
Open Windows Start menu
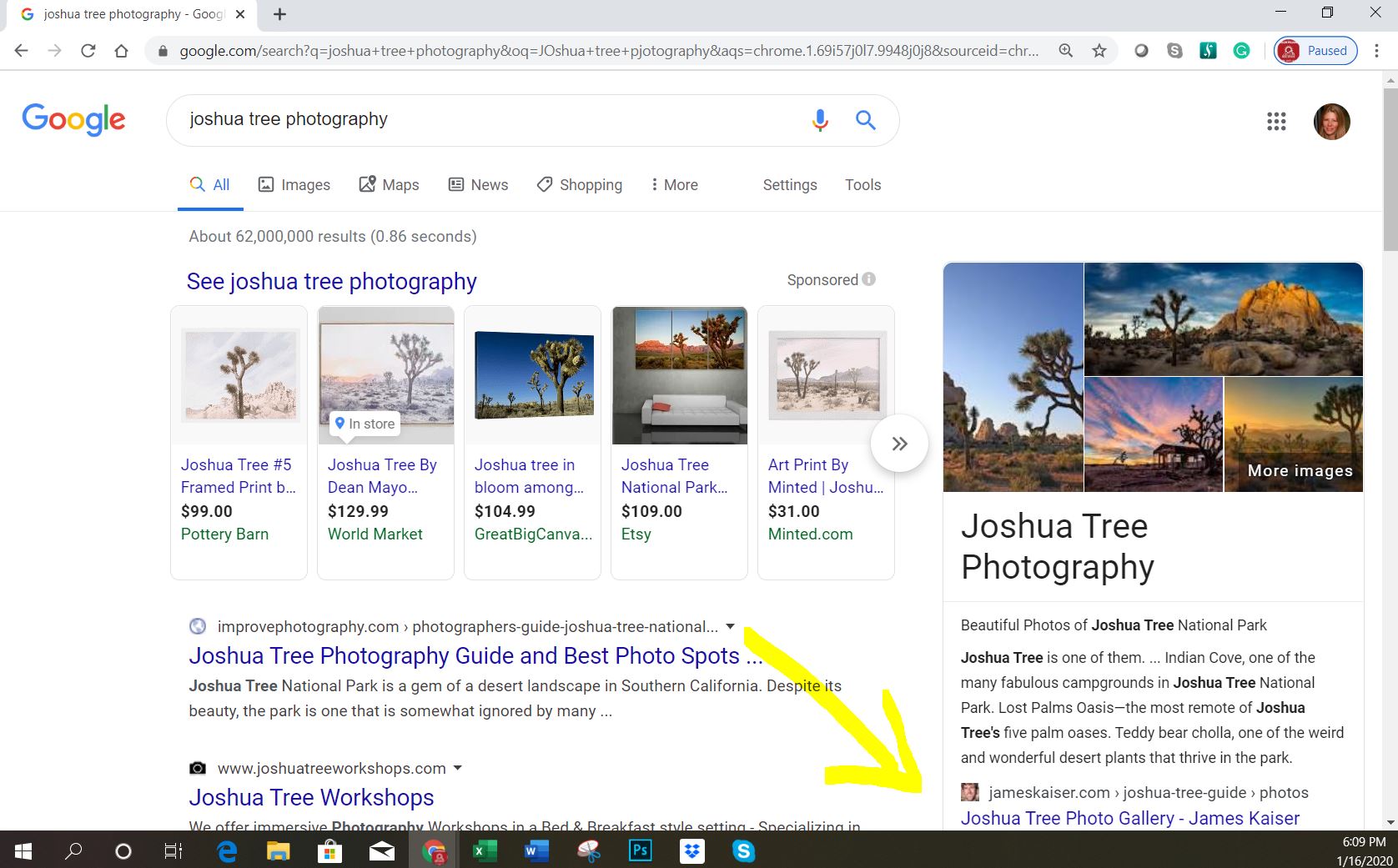tap(23, 850)
